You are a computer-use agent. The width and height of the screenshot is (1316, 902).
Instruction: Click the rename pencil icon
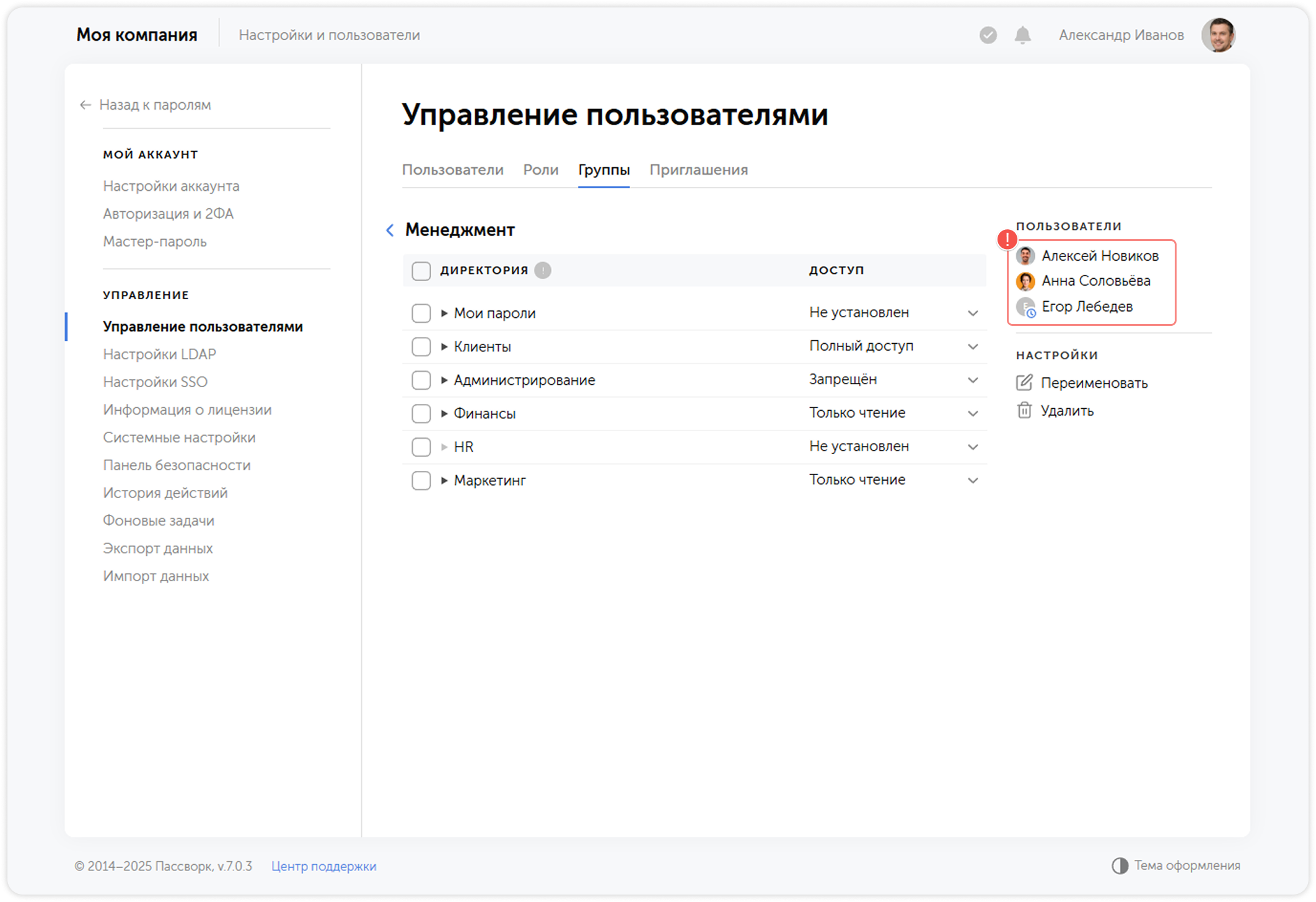point(1025,383)
